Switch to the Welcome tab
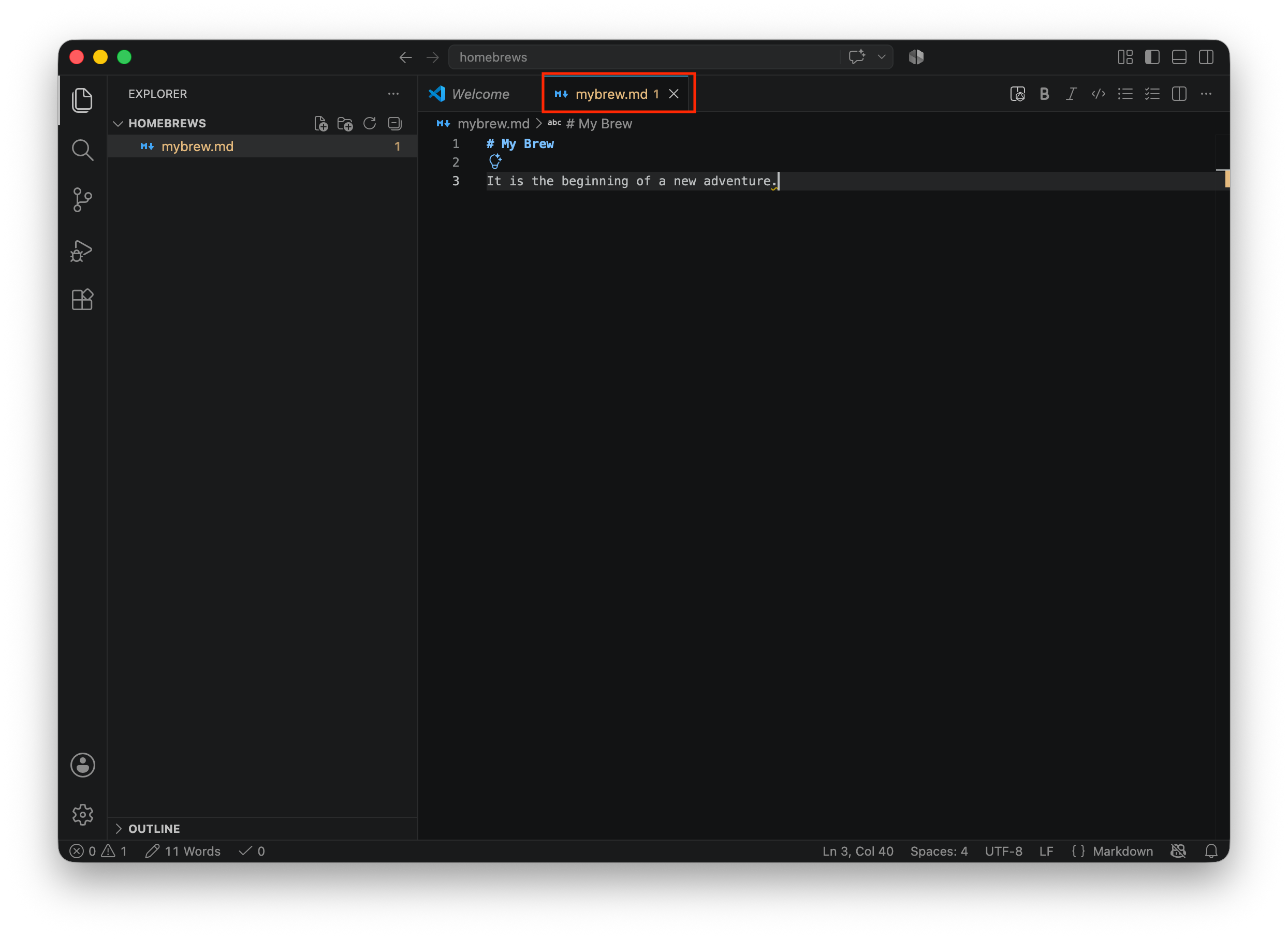Viewport: 1288px width, 939px height. (481, 94)
